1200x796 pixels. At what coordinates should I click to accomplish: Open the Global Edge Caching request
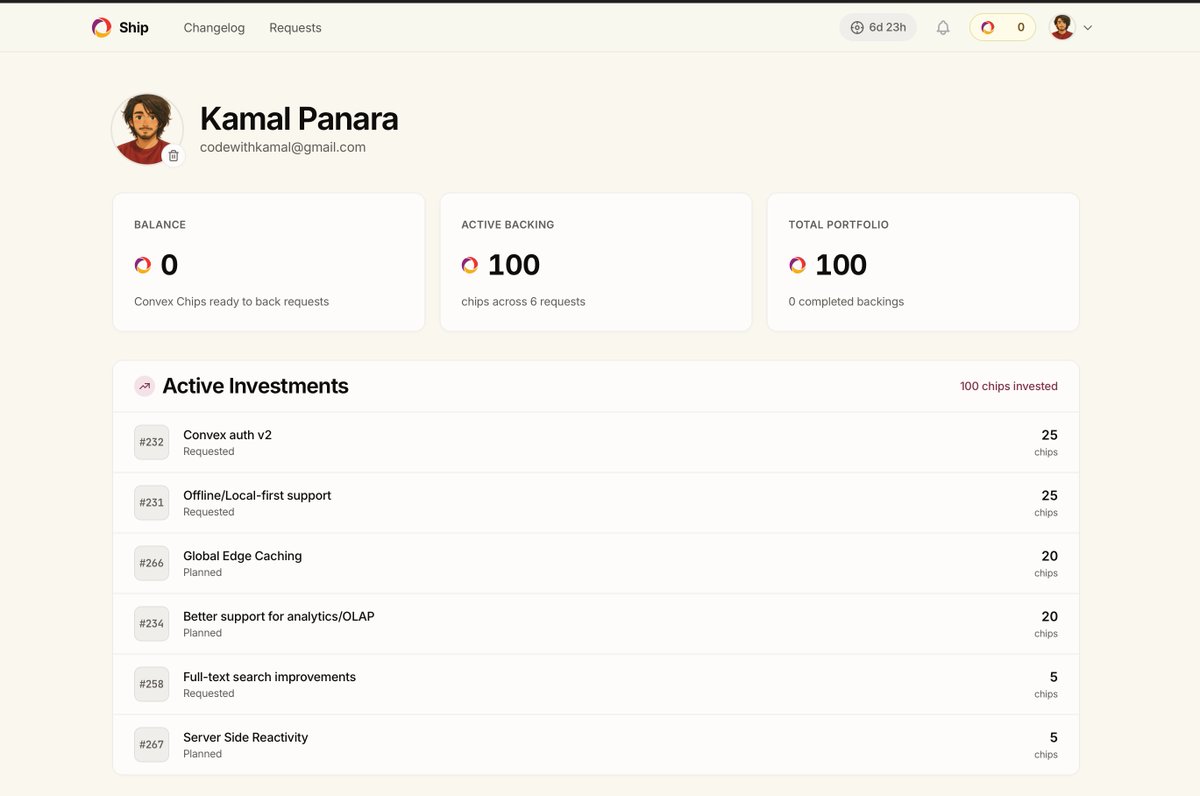596,563
